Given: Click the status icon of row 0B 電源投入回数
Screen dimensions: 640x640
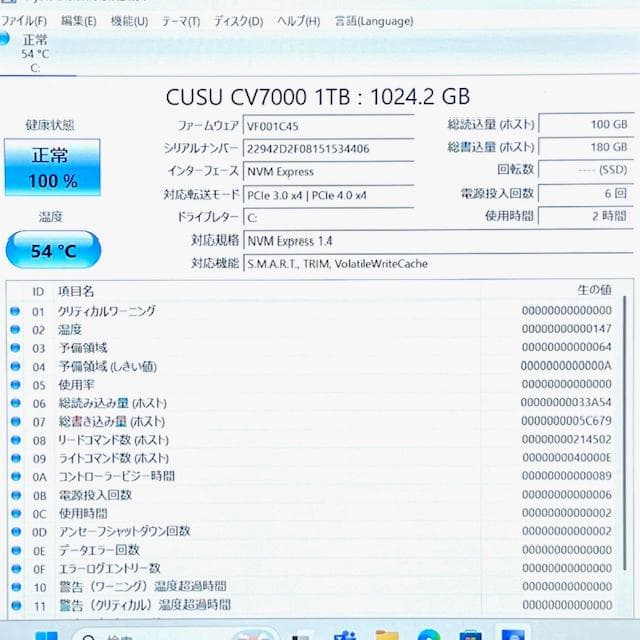Looking at the screenshot, I should click(x=16, y=495).
